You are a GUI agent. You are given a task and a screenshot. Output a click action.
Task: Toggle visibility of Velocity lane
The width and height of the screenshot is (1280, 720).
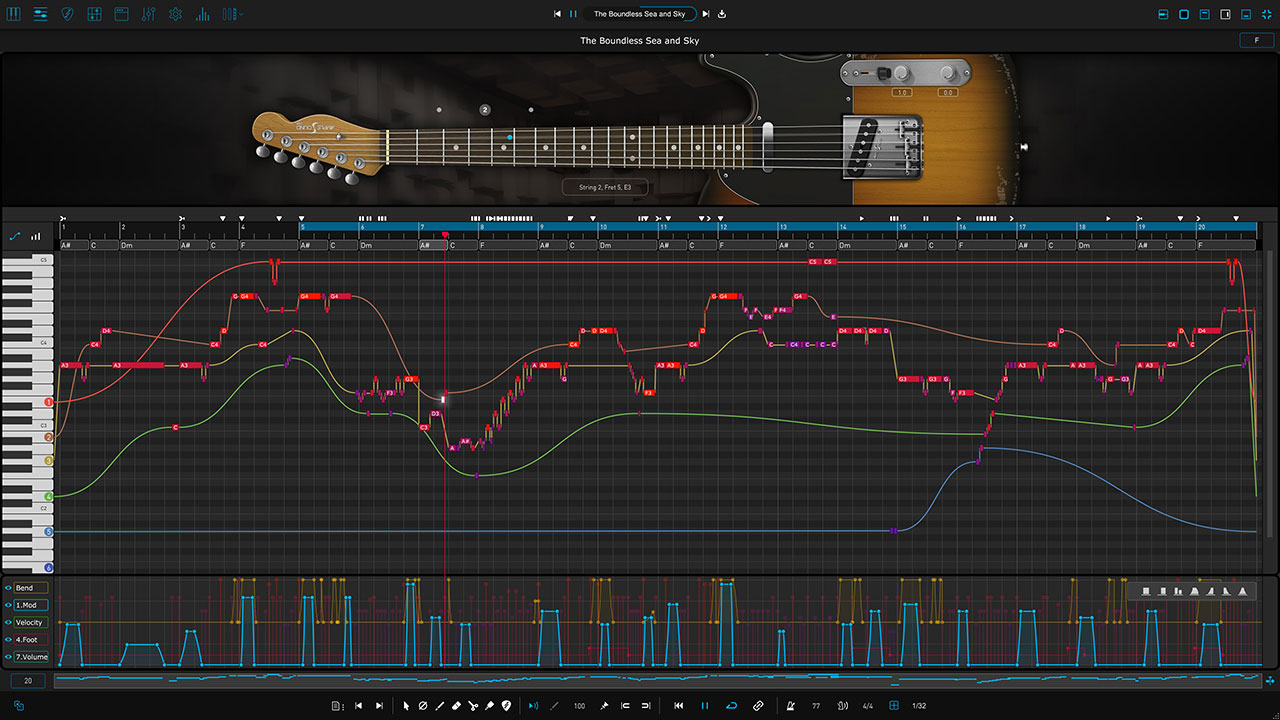[x=8, y=622]
